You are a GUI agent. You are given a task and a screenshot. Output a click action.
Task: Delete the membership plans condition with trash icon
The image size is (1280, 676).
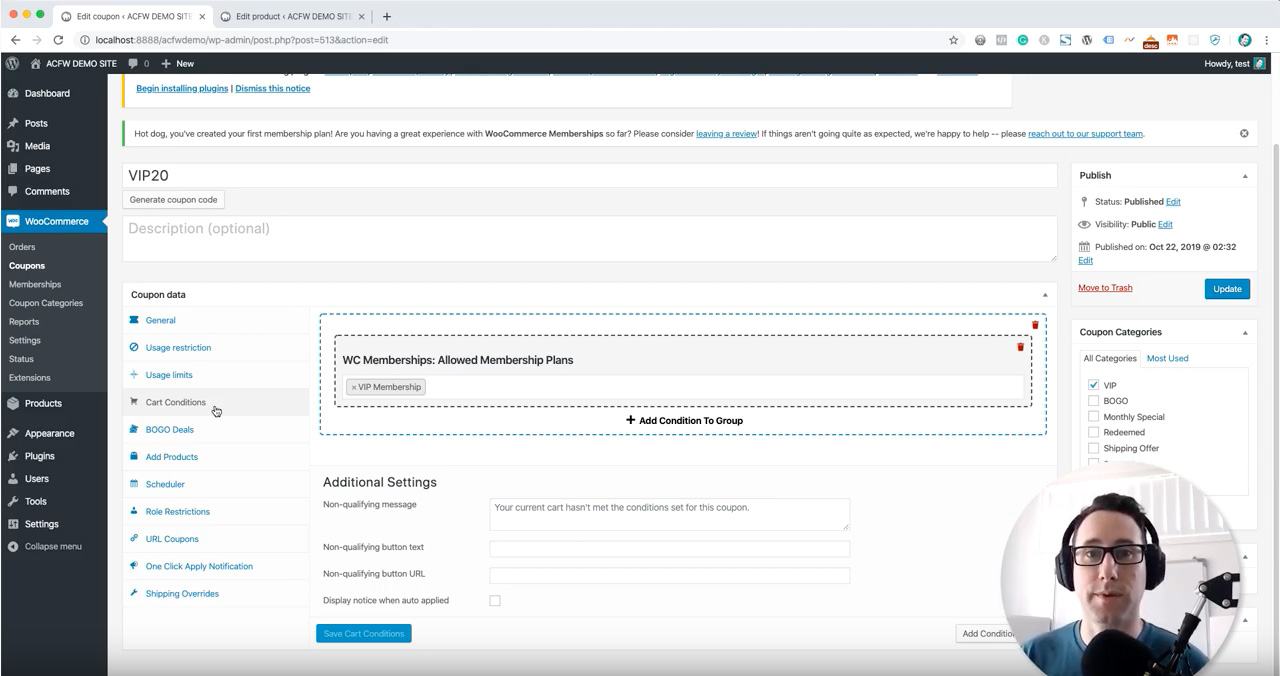(x=1020, y=347)
